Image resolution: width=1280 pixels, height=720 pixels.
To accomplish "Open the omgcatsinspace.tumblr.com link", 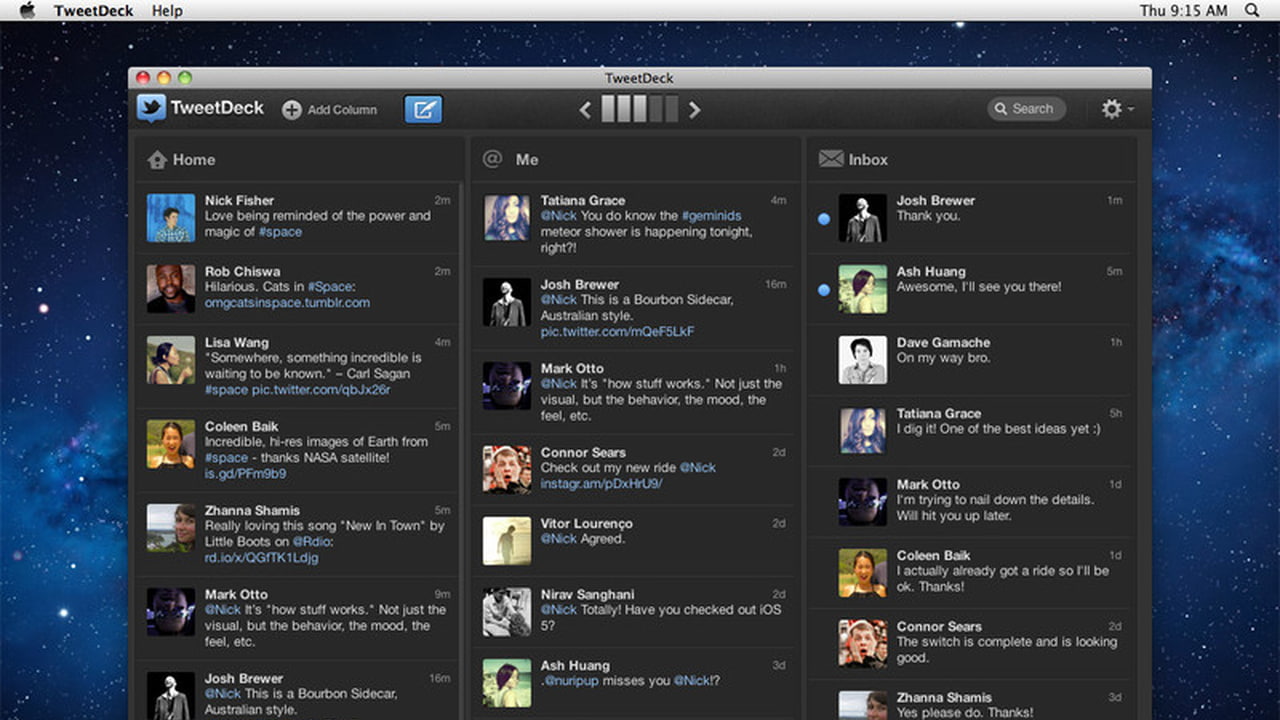I will [287, 303].
